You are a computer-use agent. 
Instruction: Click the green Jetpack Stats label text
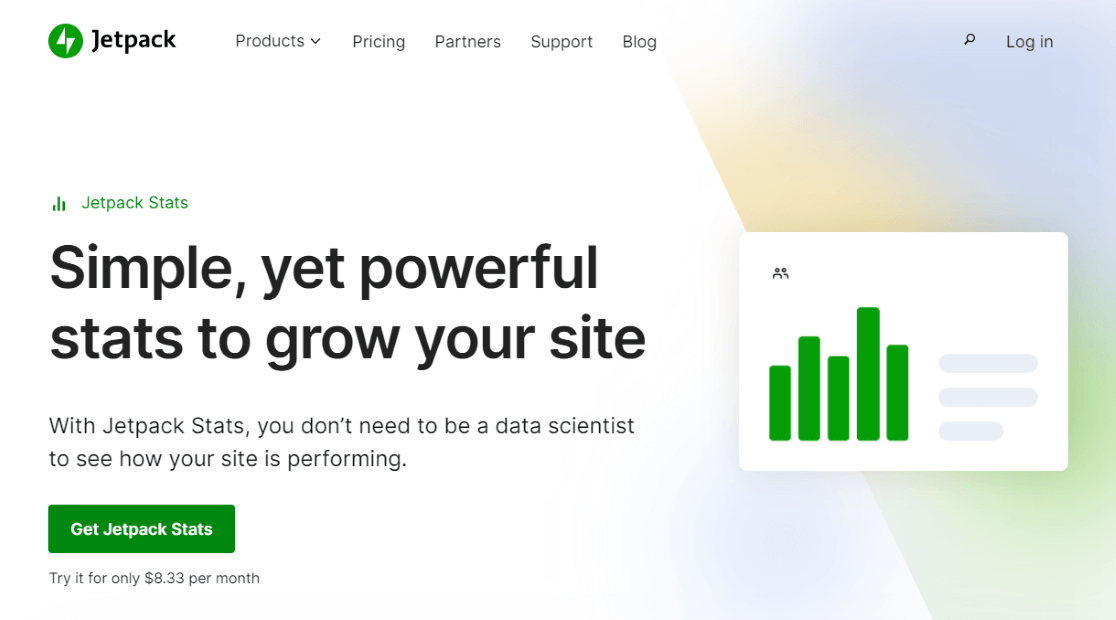(135, 203)
